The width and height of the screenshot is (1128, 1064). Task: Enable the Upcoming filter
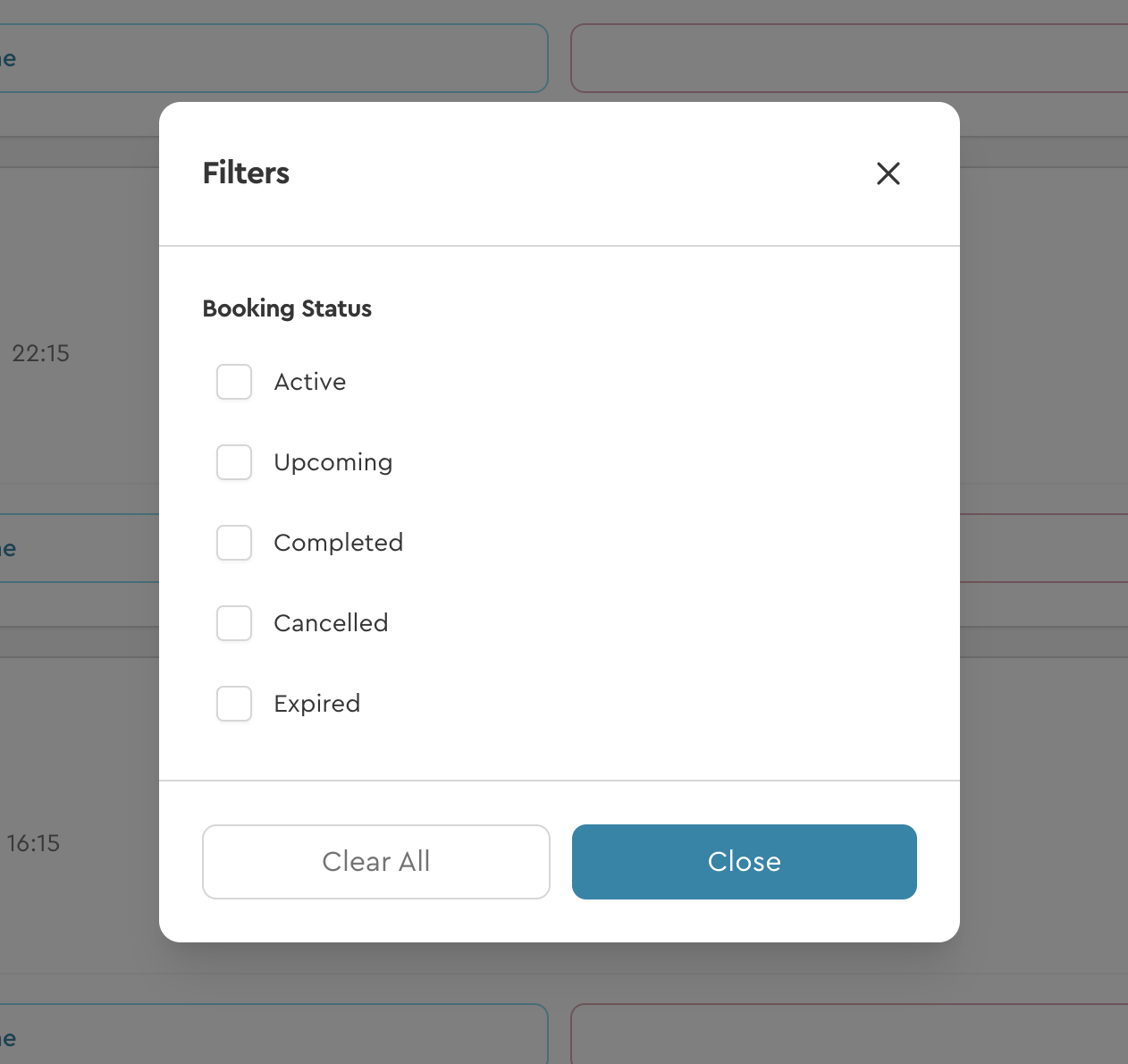pos(233,462)
